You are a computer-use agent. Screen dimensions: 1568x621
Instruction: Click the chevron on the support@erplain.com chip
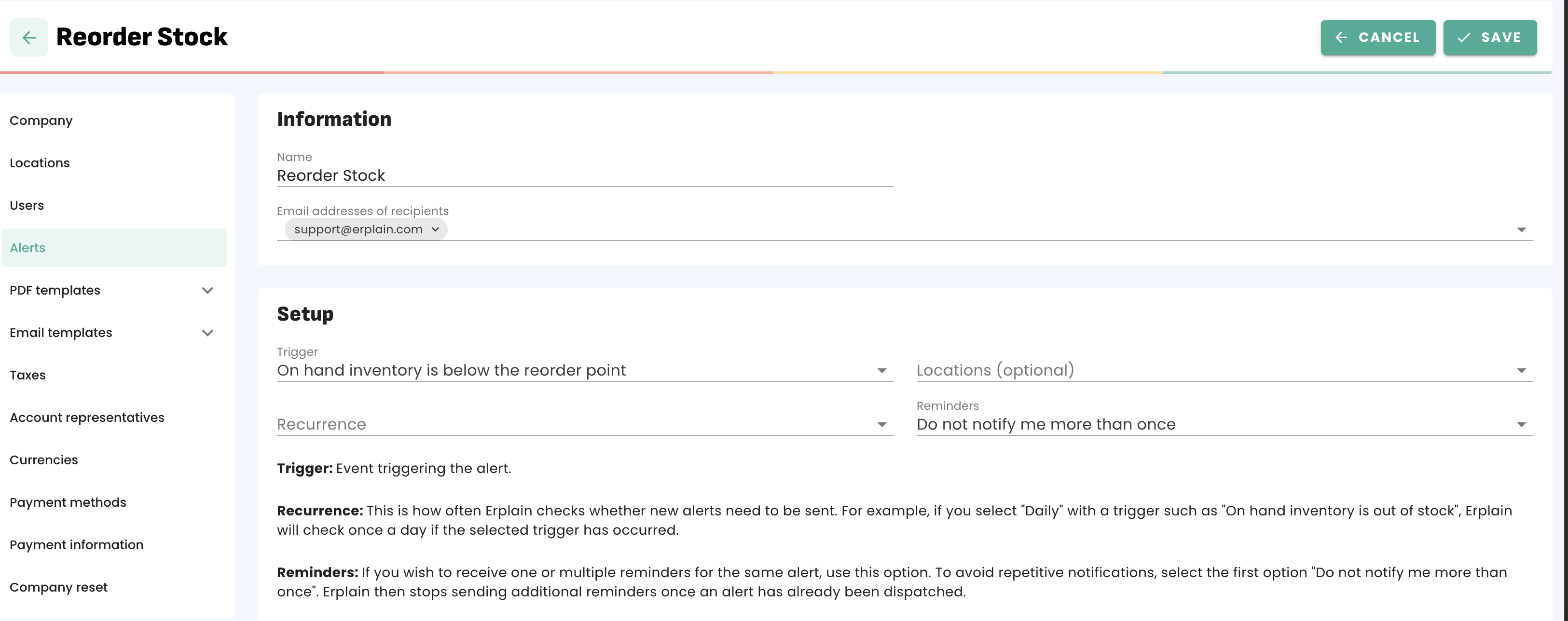(435, 229)
